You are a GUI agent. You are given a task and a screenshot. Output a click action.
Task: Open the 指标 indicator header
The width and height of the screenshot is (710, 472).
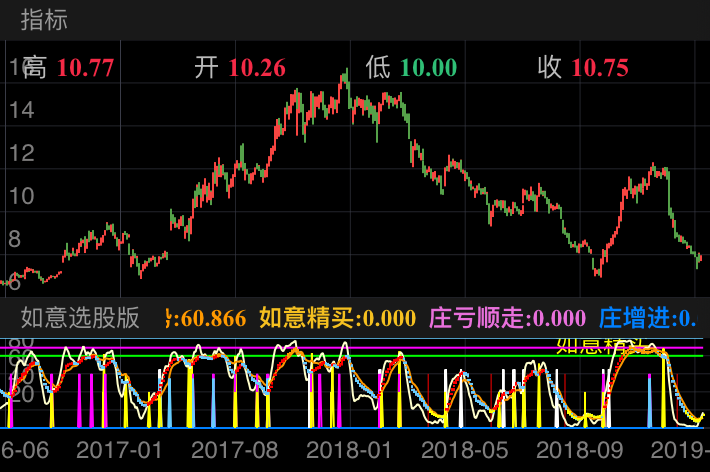click(44, 20)
